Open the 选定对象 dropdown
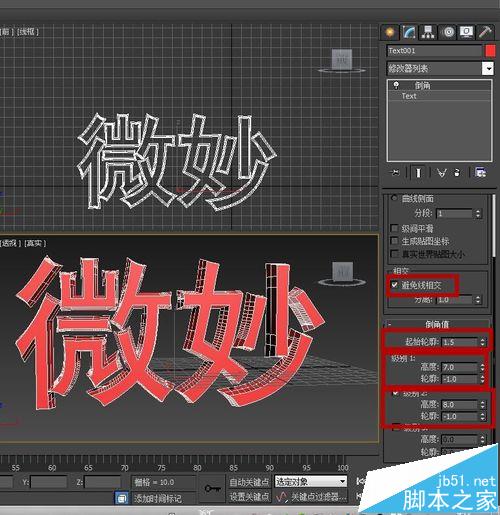 (310, 482)
